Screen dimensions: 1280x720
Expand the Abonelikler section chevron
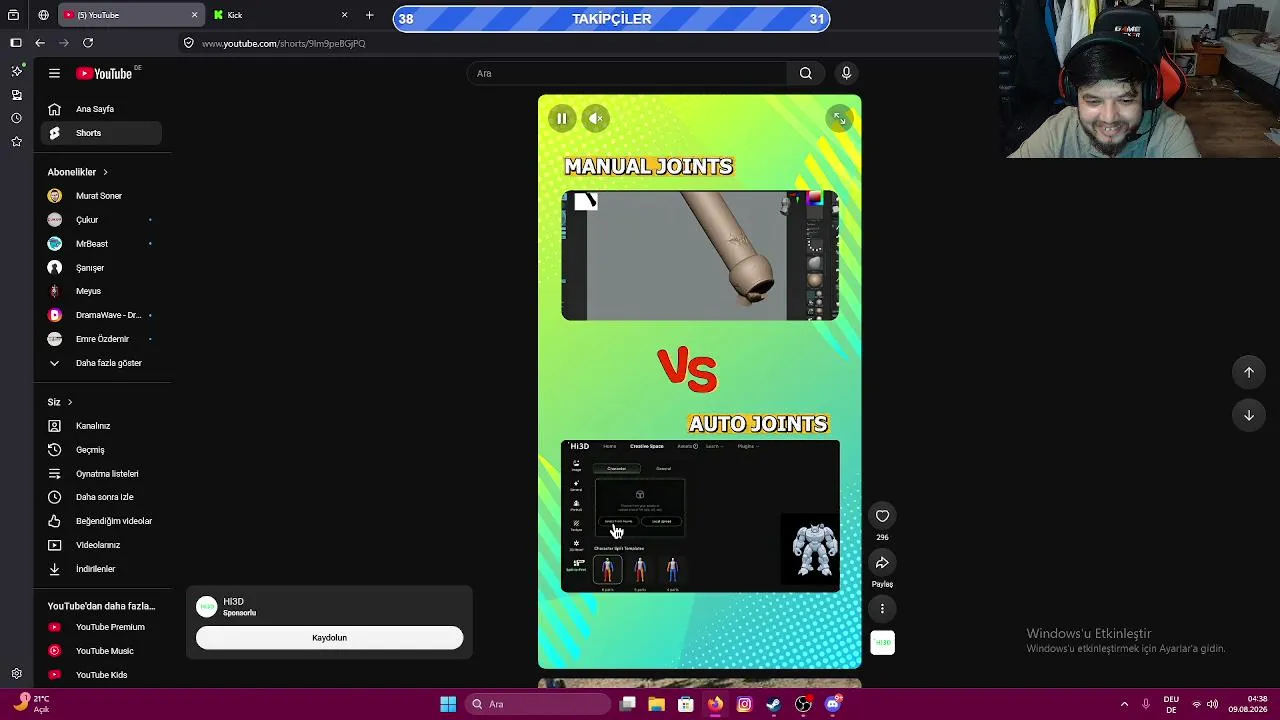[105, 172]
